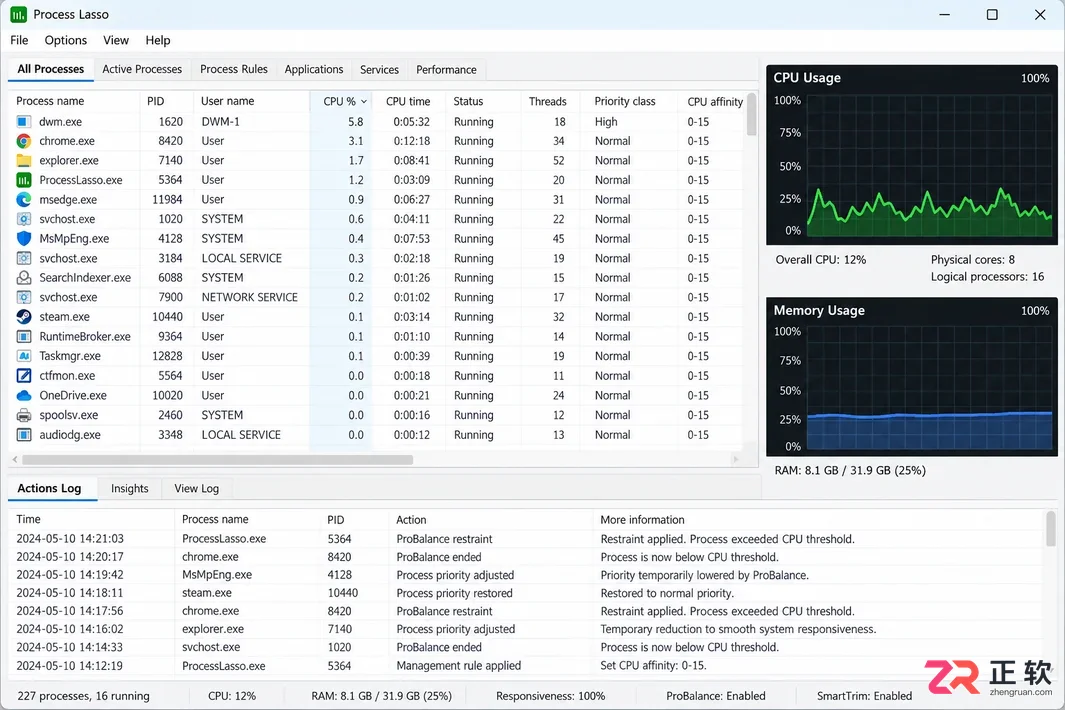
Task: Switch to the View Log tab
Action: pos(196,489)
